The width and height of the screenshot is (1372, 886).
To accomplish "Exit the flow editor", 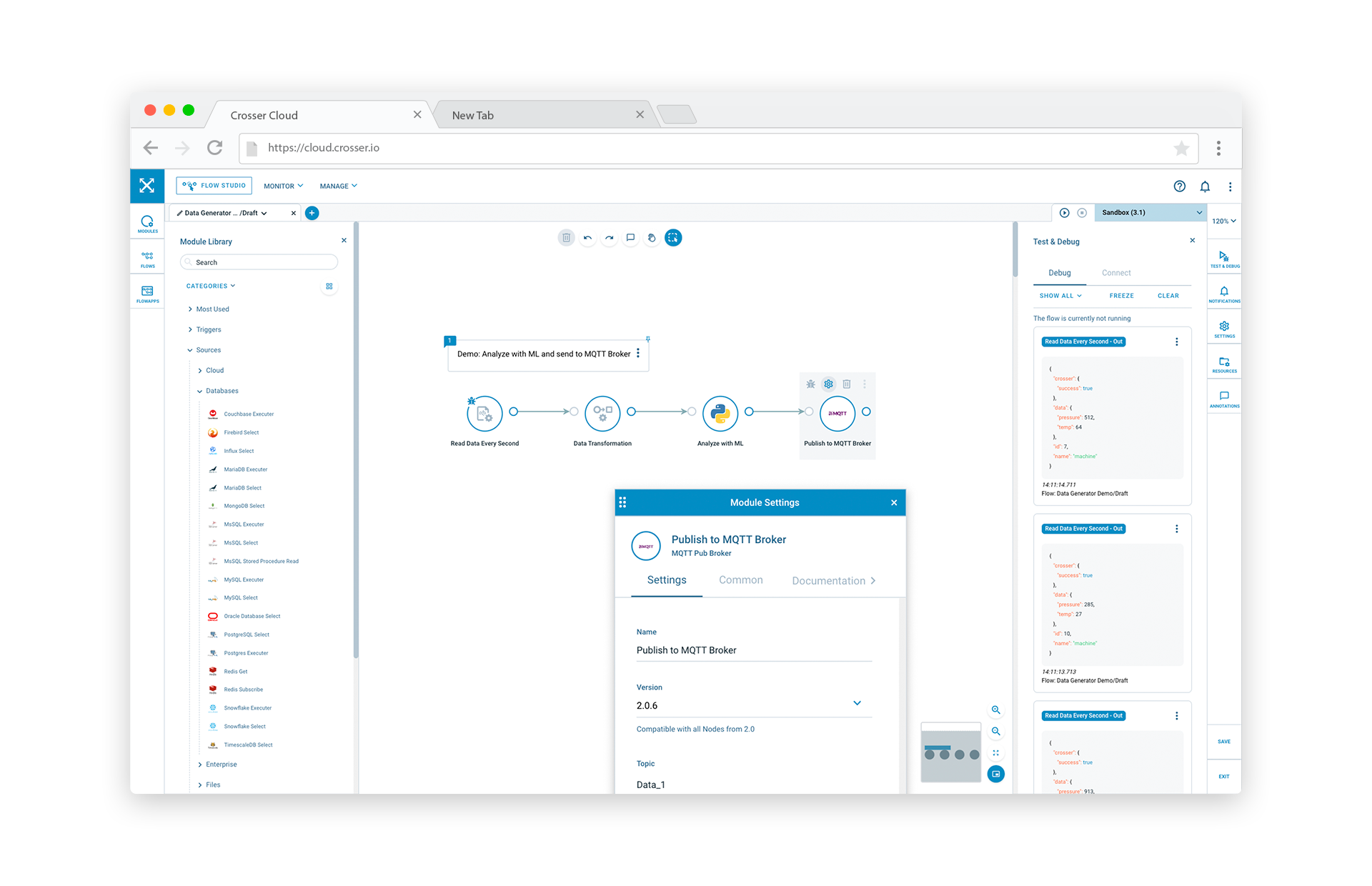I will pos(1224,777).
